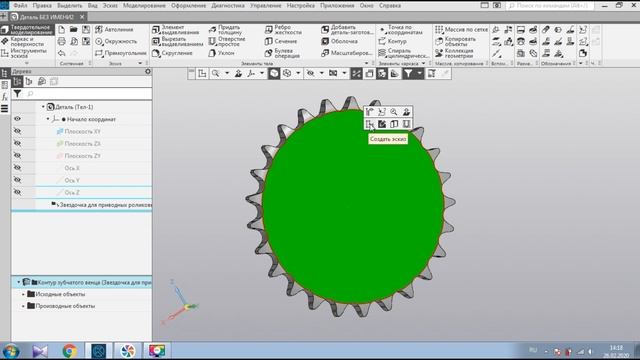Viewport: 640px width, 360px height.
Task: Open Chrome from the taskbar
Action: click(70, 351)
